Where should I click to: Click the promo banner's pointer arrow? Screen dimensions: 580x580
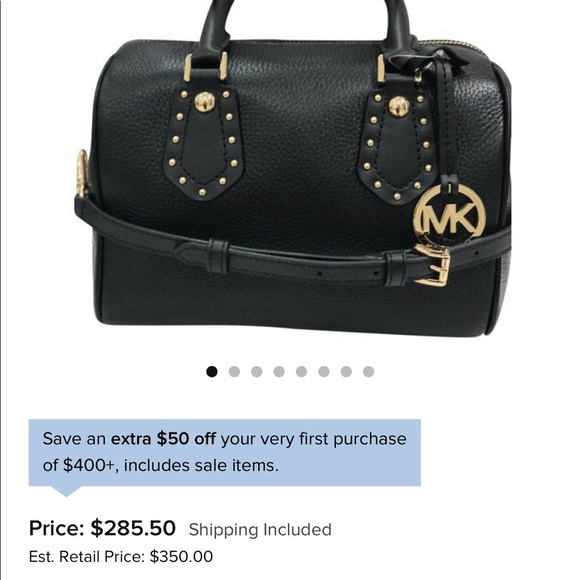(66, 491)
